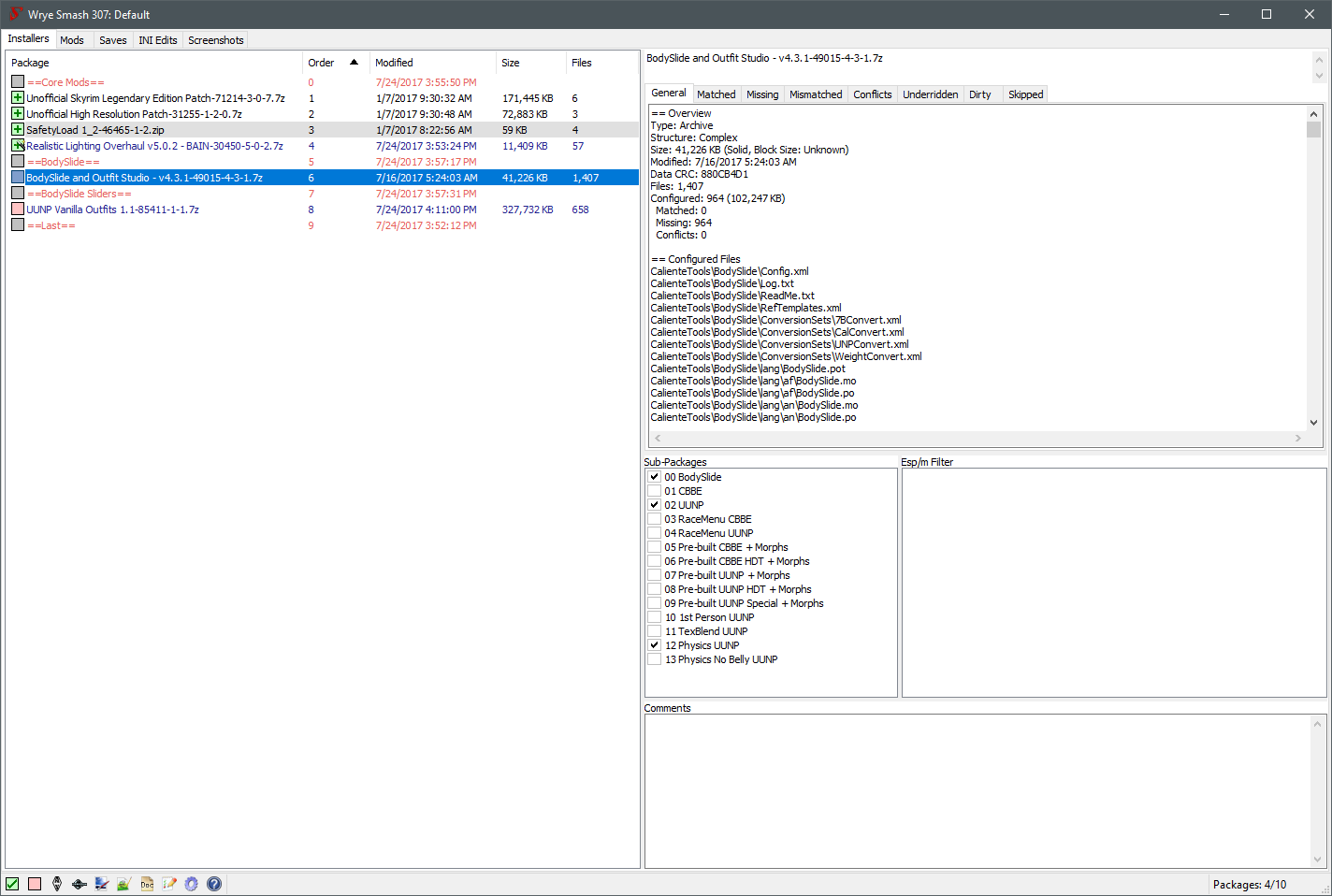Viewport: 1332px width, 896px height.
Task: Switch to the Mods tab
Action: (x=72, y=40)
